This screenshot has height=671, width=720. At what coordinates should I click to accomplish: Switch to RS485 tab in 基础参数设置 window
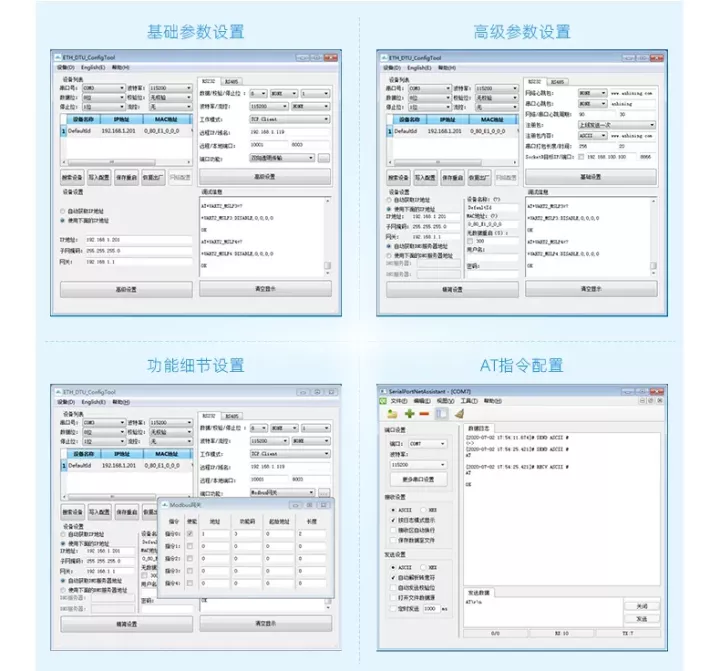[x=231, y=81]
